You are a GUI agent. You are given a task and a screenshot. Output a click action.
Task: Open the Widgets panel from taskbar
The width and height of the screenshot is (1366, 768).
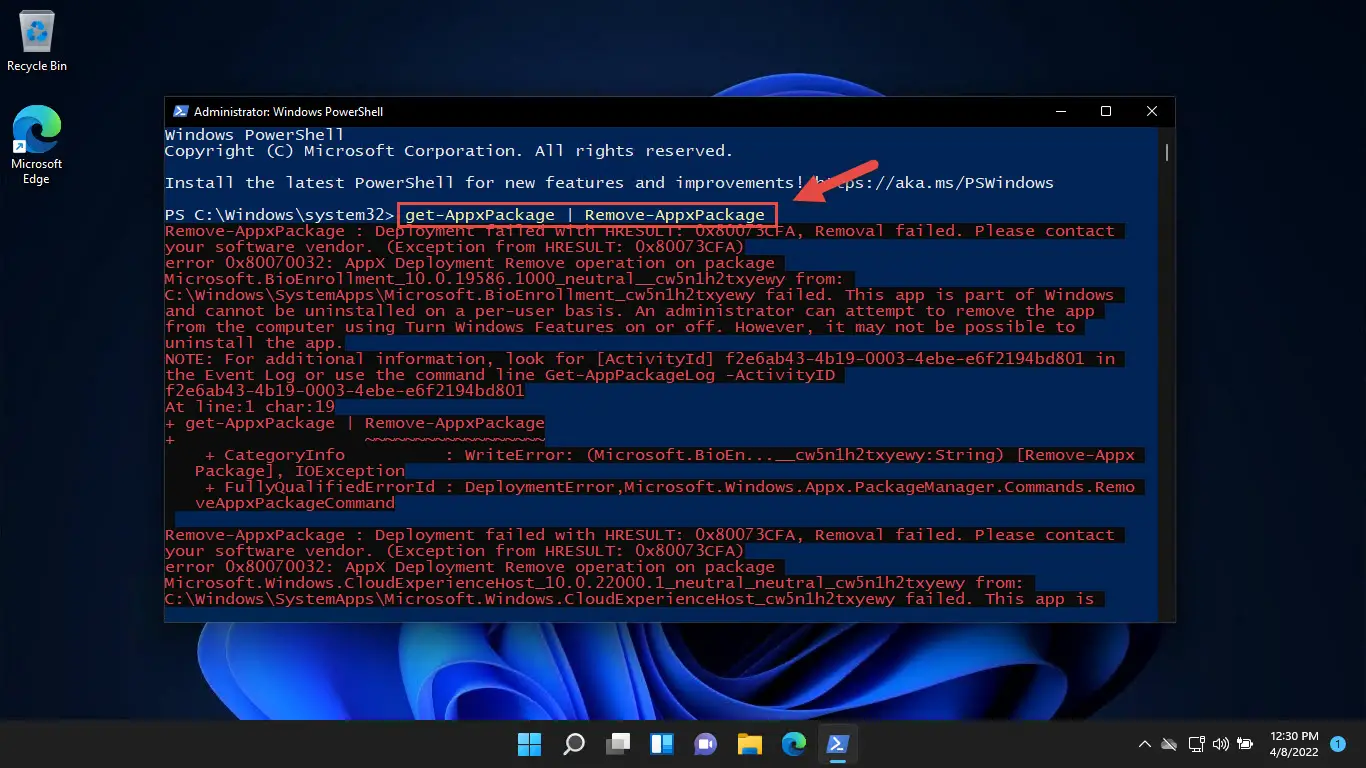[x=662, y=744]
